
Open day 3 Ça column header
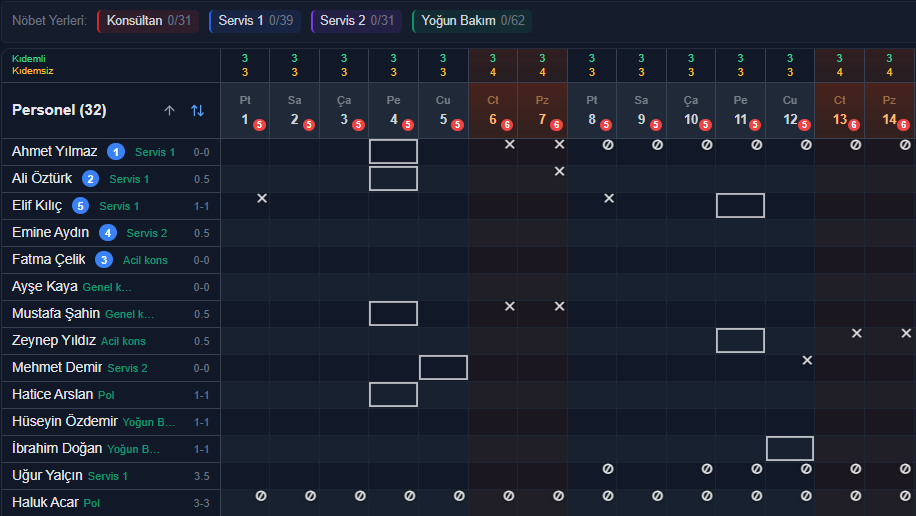[x=344, y=110]
